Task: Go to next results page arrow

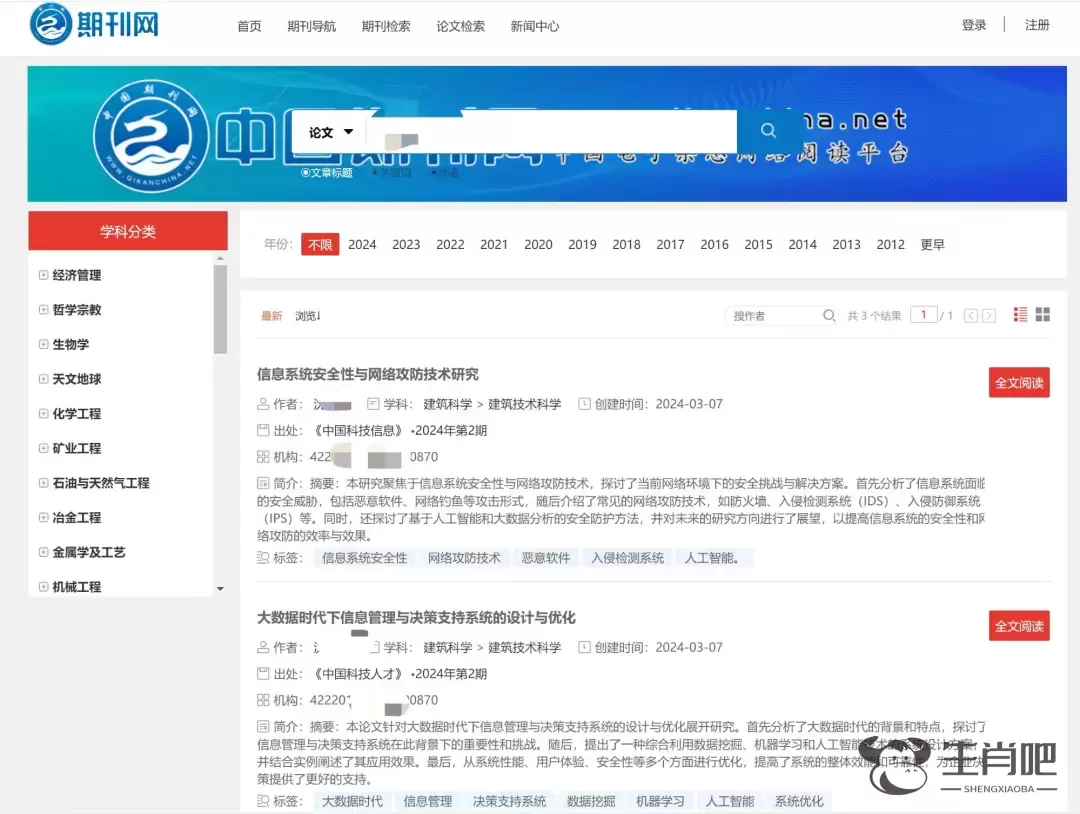Action: 989,316
